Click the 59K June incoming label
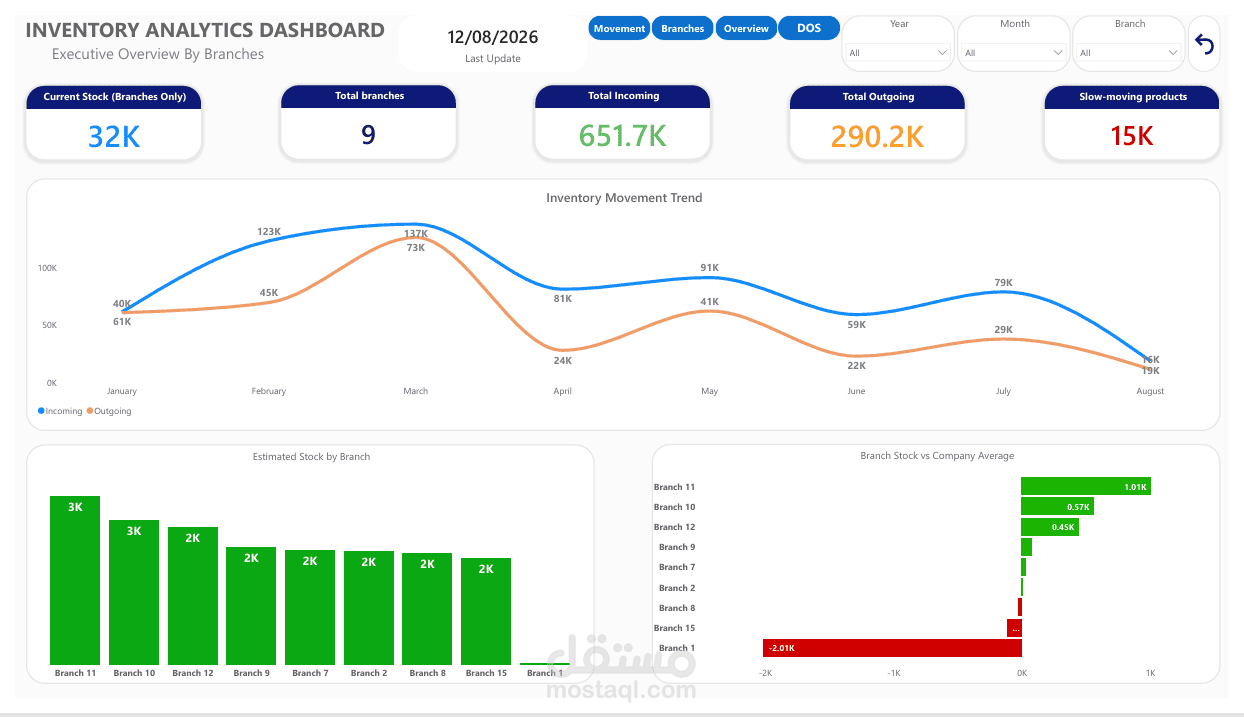The width and height of the screenshot is (1244, 717). (857, 324)
